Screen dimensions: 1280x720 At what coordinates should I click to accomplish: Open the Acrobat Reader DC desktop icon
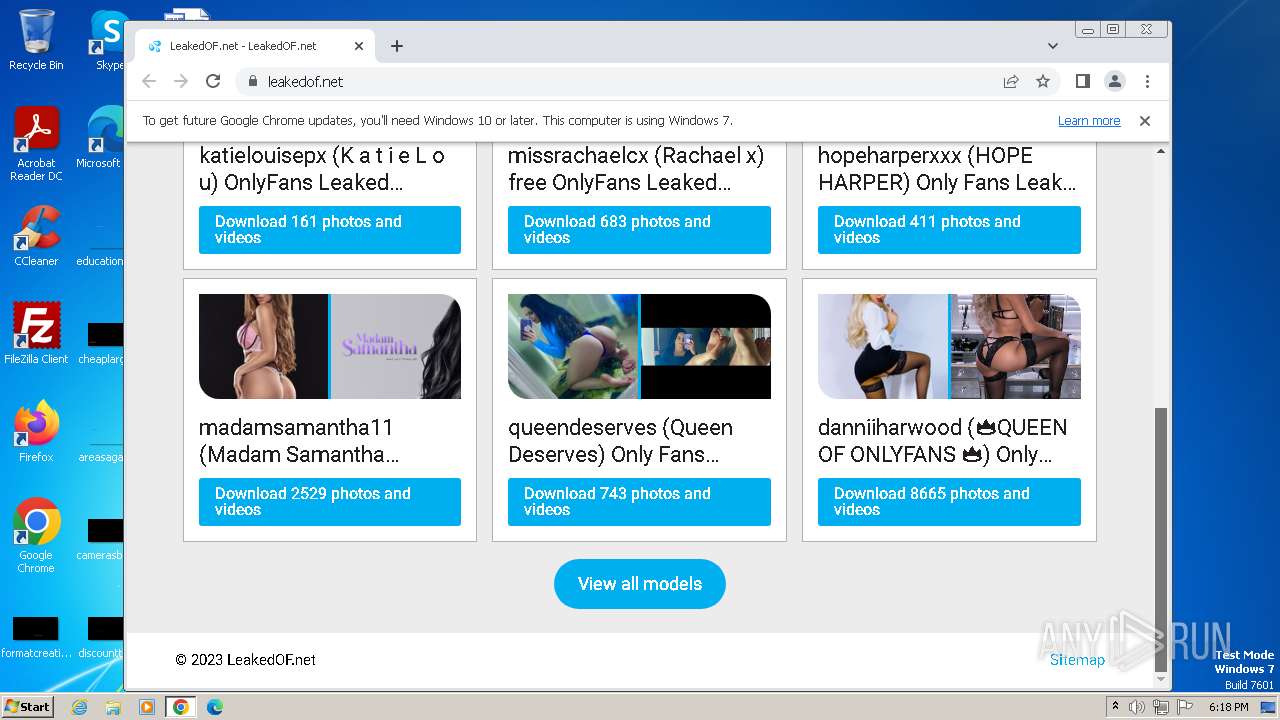36,144
